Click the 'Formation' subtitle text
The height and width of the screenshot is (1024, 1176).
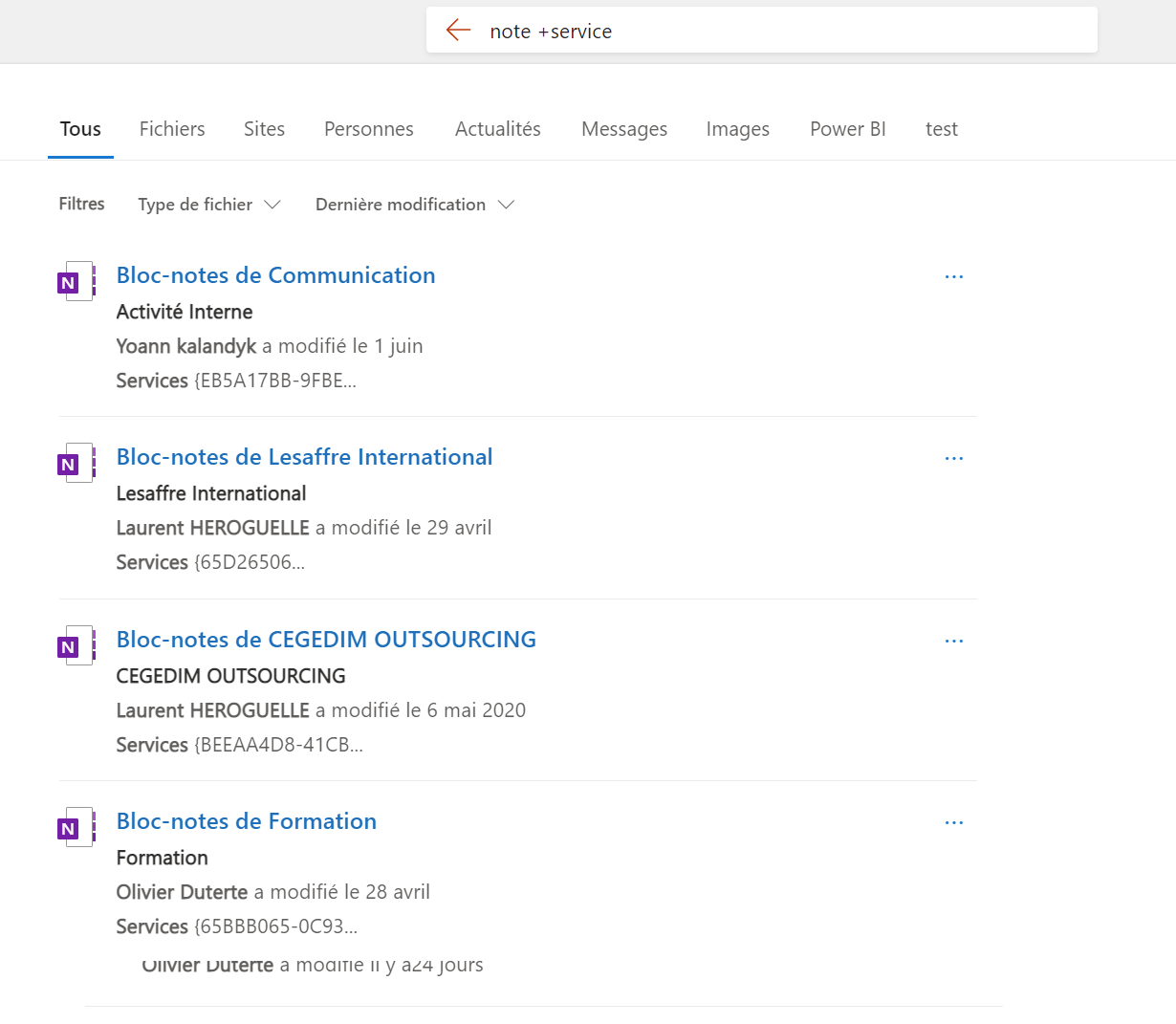coord(163,858)
